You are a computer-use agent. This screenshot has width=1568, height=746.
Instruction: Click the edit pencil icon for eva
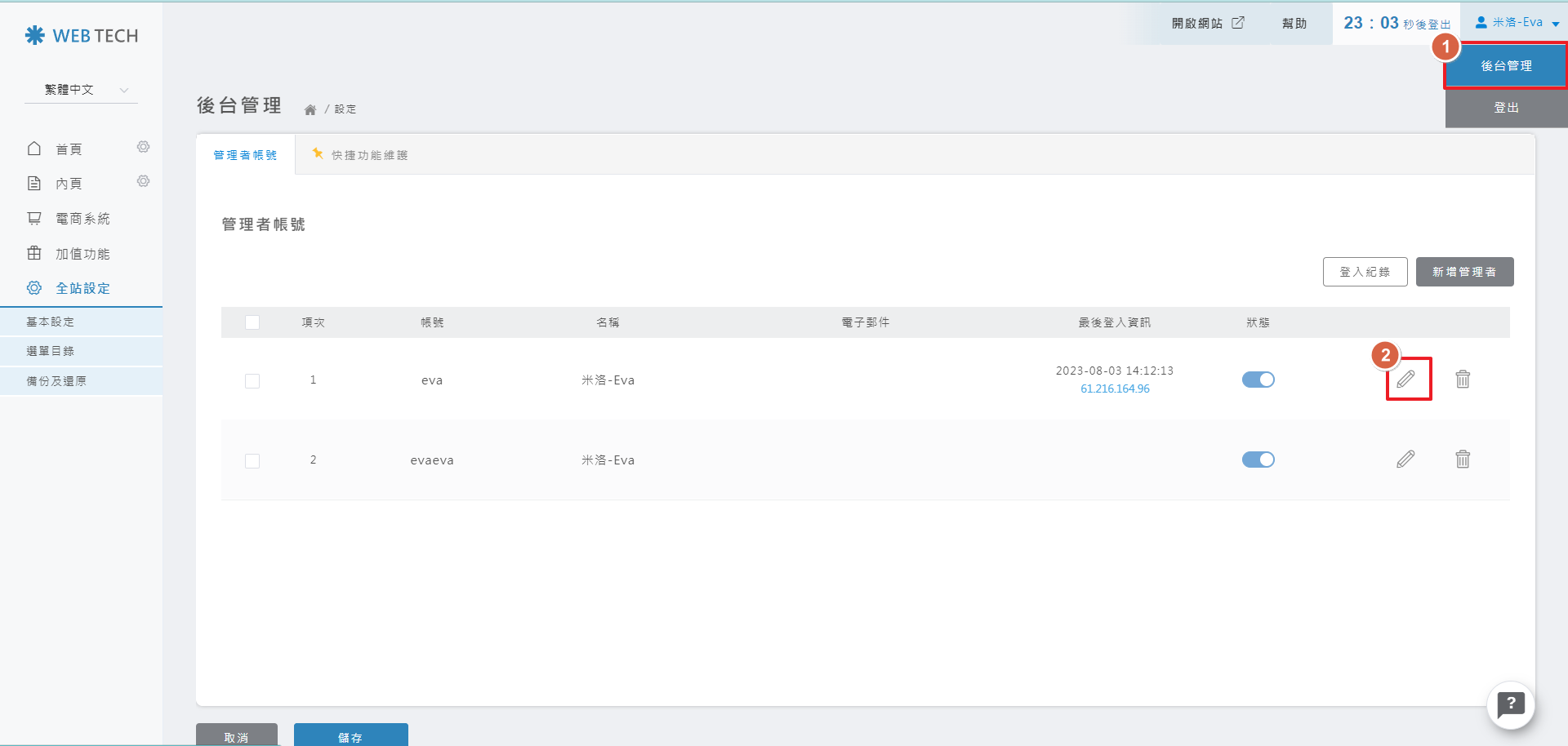click(x=1405, y=379)
